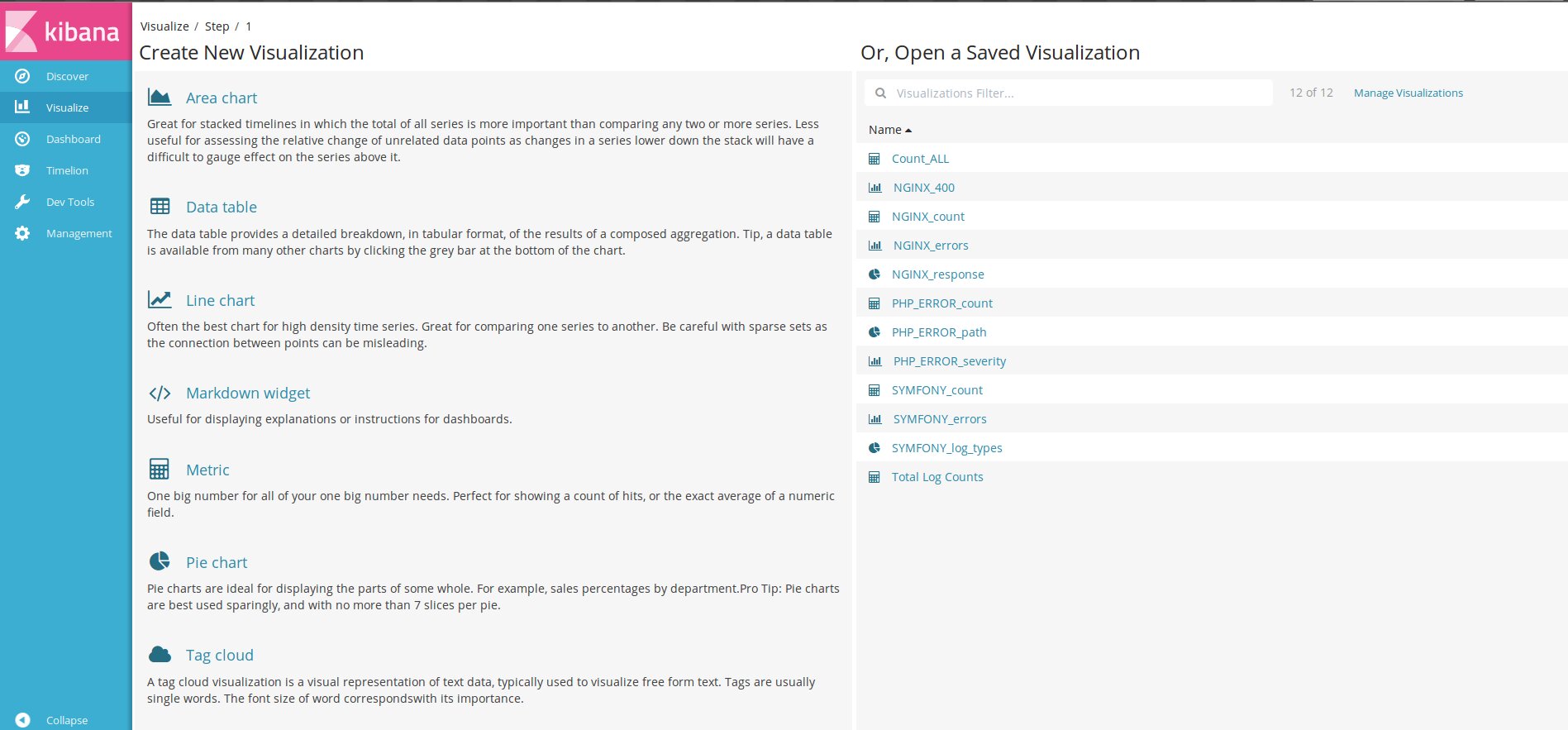
Task: Open saved visualization NGINX_response
Action: 938,274
